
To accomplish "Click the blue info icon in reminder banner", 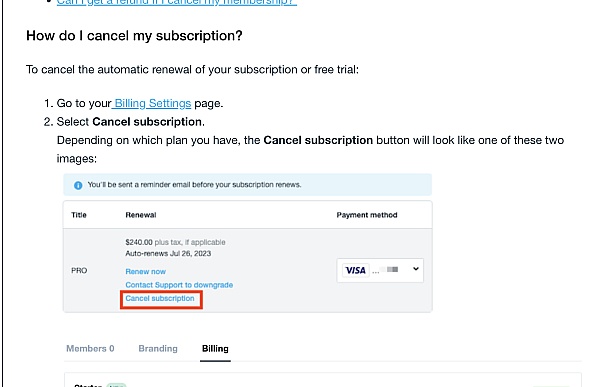I will click(78, 185).
